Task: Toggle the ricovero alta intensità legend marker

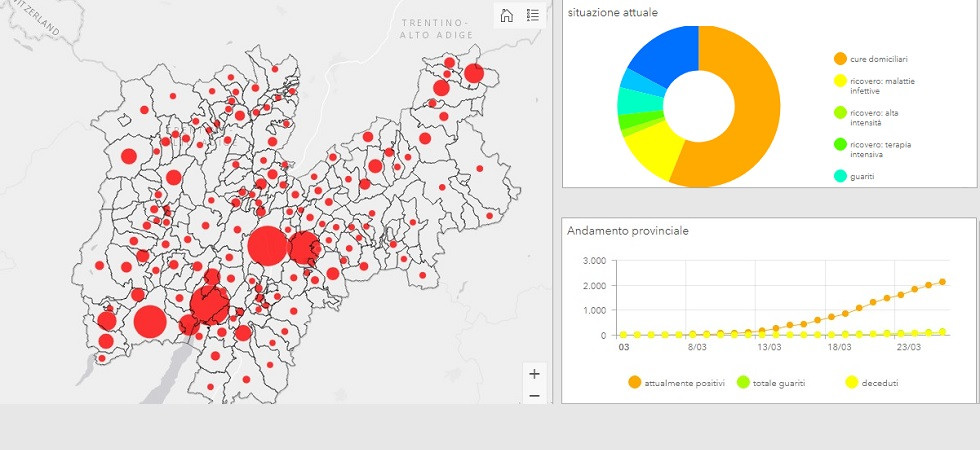Action: click(x=840, y=112)
